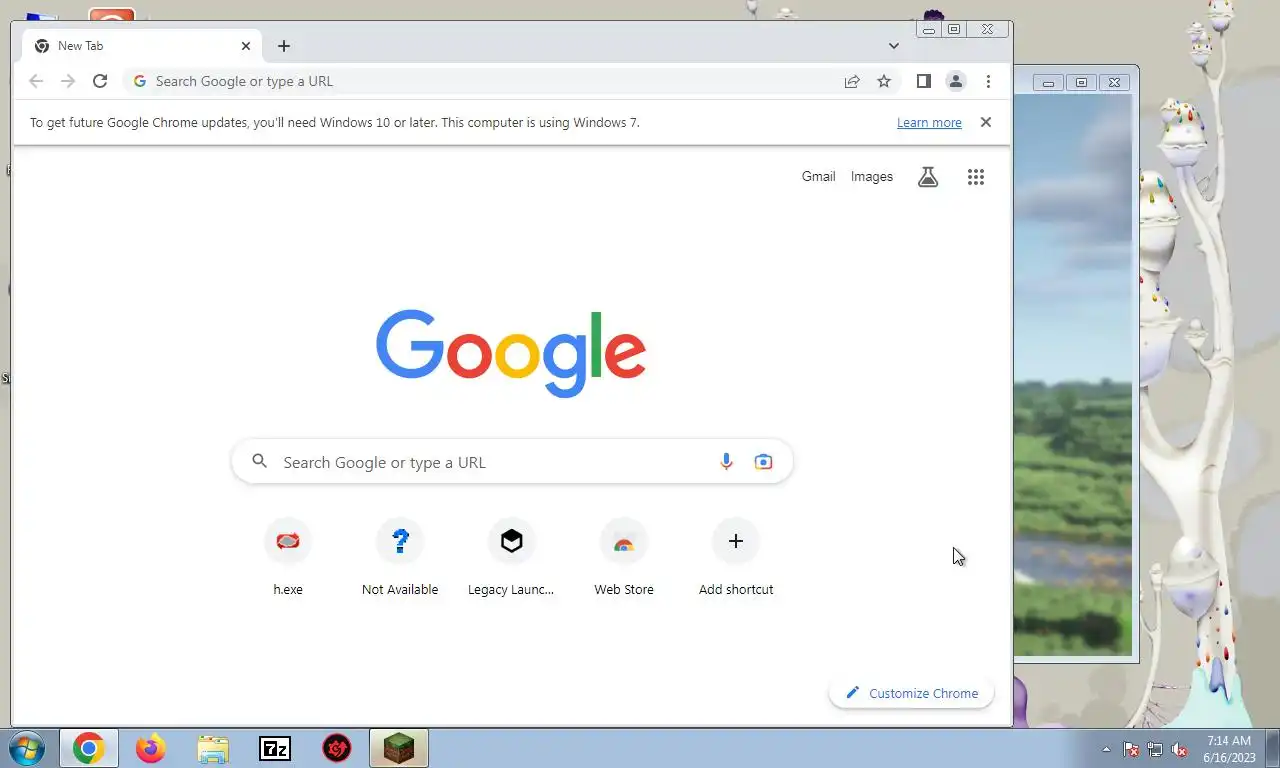The image size is (1280, 768).
Task: Dismiss the Windows 7 update notice
Action: pos(986,122)
